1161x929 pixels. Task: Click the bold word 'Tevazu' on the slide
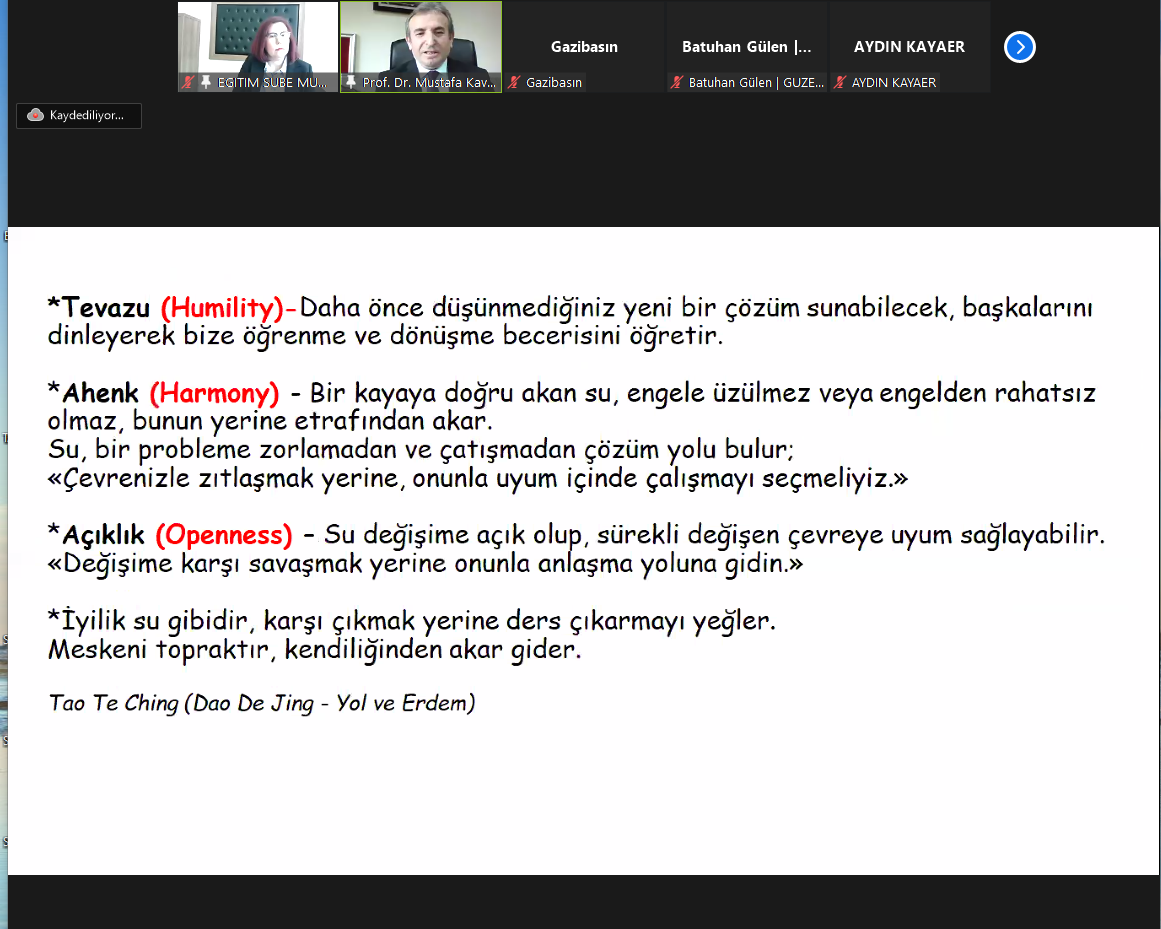(105, 307)
